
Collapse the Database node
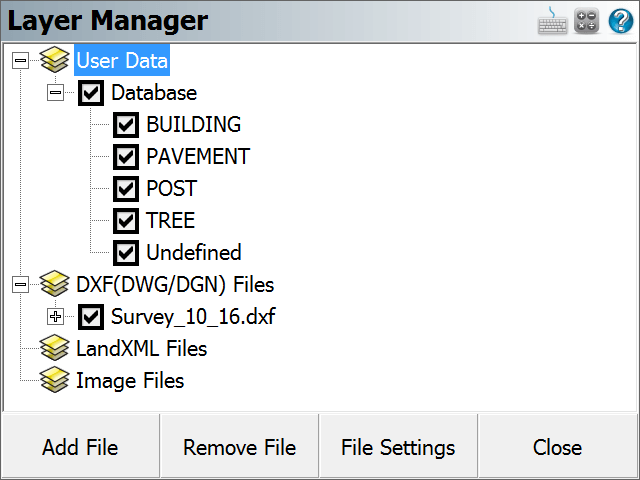coord(56,93)
